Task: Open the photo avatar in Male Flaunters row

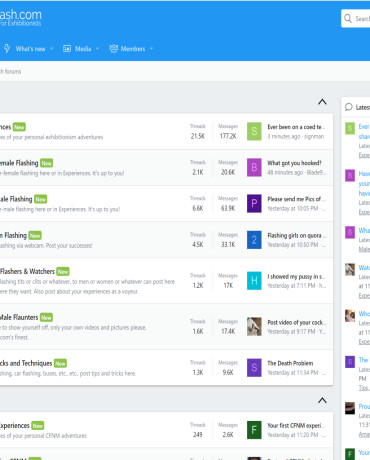Action: (x=254, y=327)
